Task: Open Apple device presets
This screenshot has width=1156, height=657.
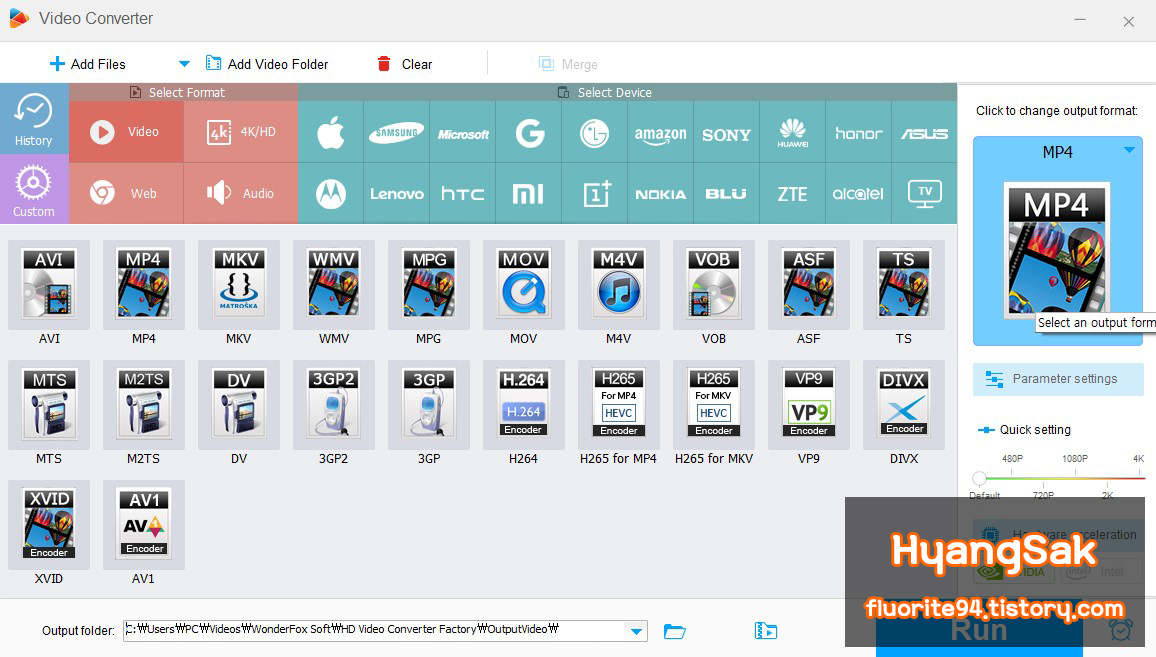Action: [x=331, y=133]
